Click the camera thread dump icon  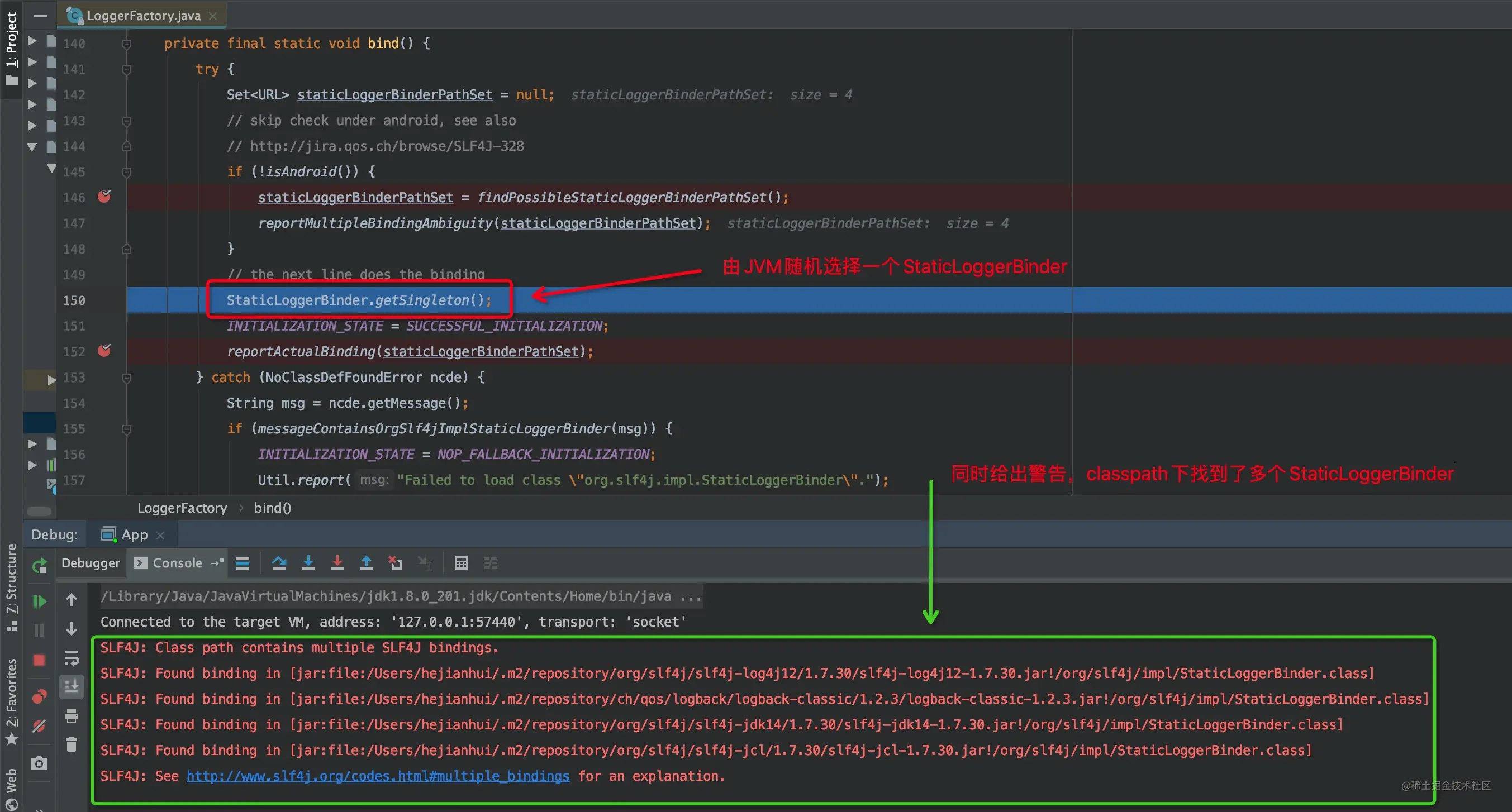(39, 763)
